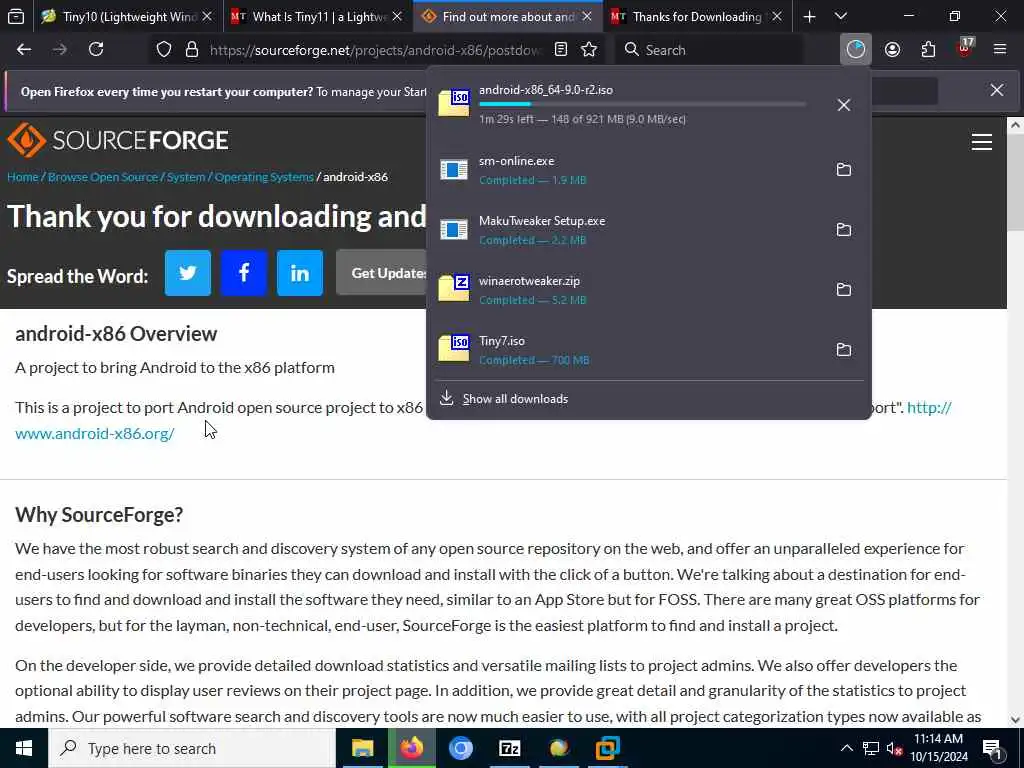
Task: Go back to the previous page
Action: coord(24,50)
